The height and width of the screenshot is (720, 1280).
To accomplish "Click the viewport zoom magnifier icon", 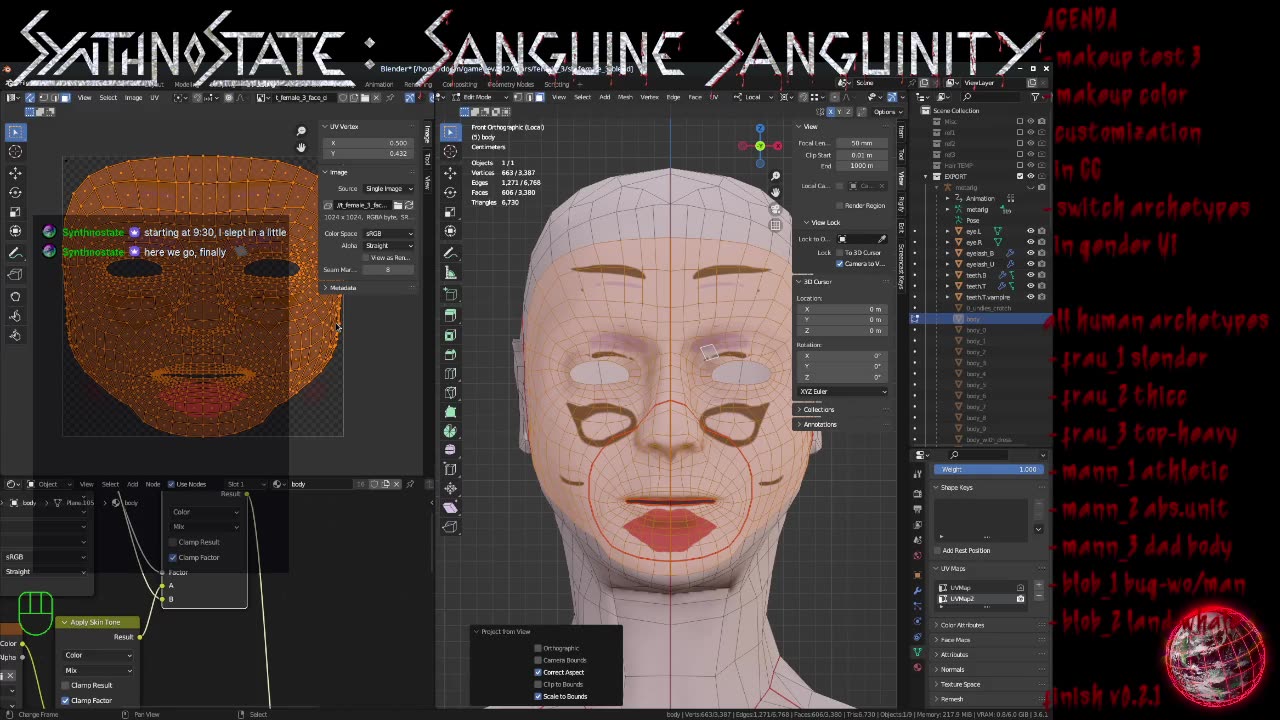I will [x=775, y=176].
